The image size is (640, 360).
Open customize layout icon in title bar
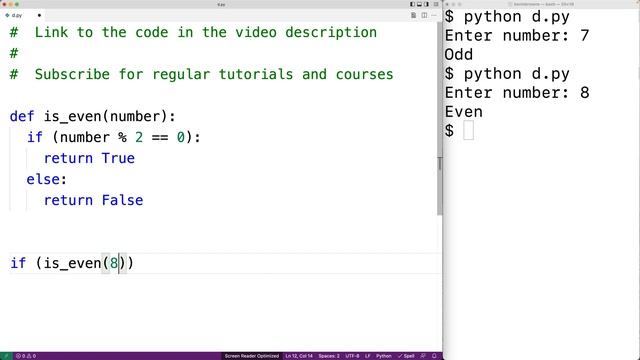point(436,4)
